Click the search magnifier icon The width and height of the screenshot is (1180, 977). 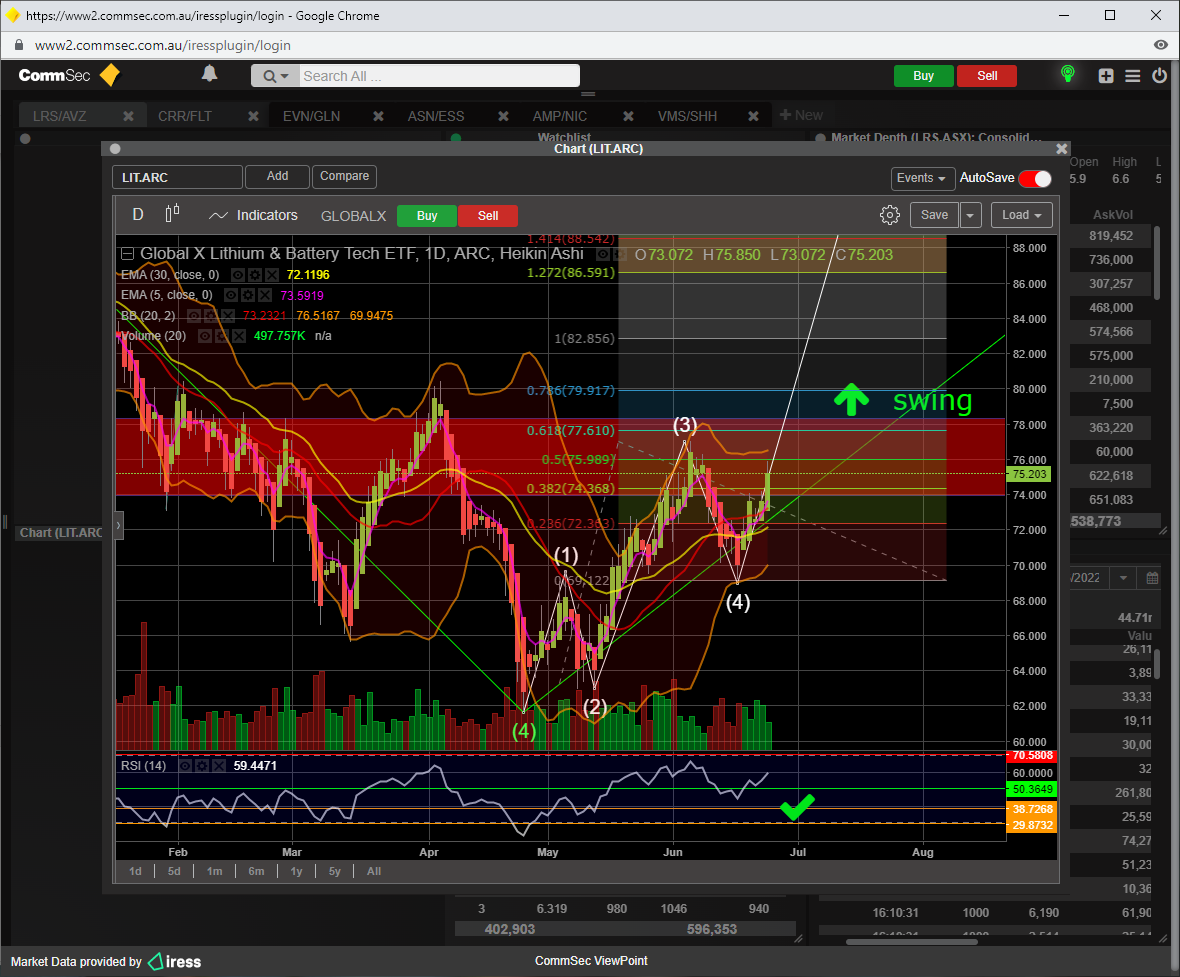[x=269, y=76]
